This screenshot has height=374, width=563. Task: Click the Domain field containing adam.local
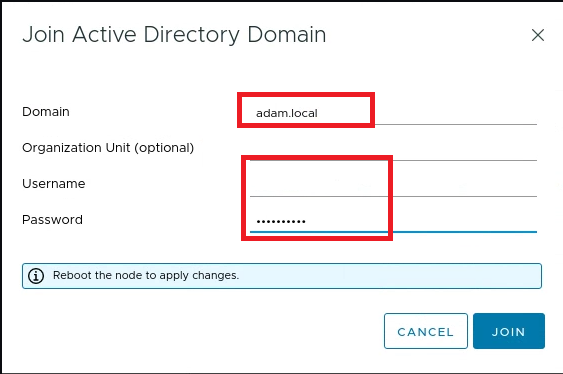(393, 113)
